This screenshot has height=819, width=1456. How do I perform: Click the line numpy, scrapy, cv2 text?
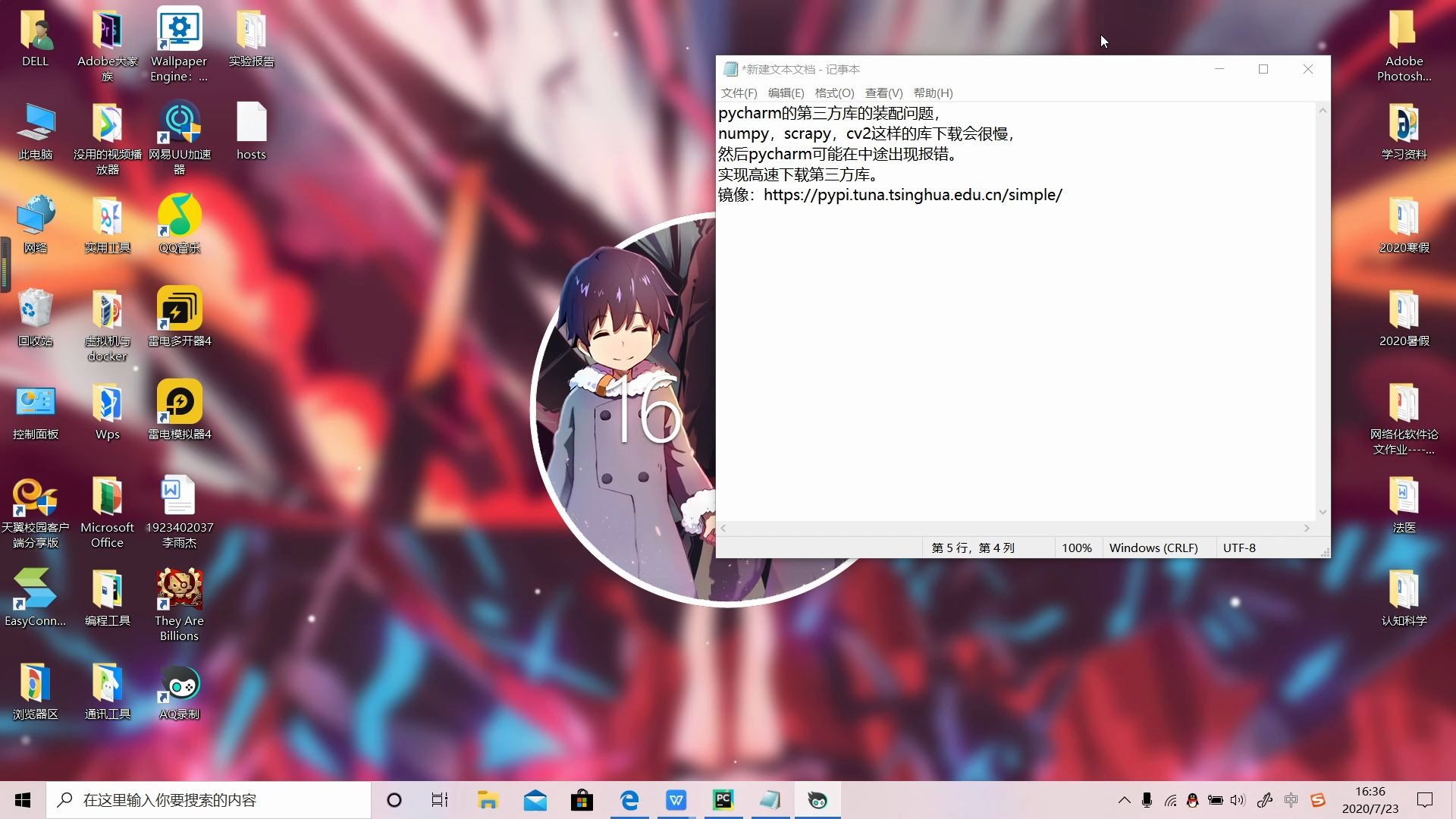[865, 133]
